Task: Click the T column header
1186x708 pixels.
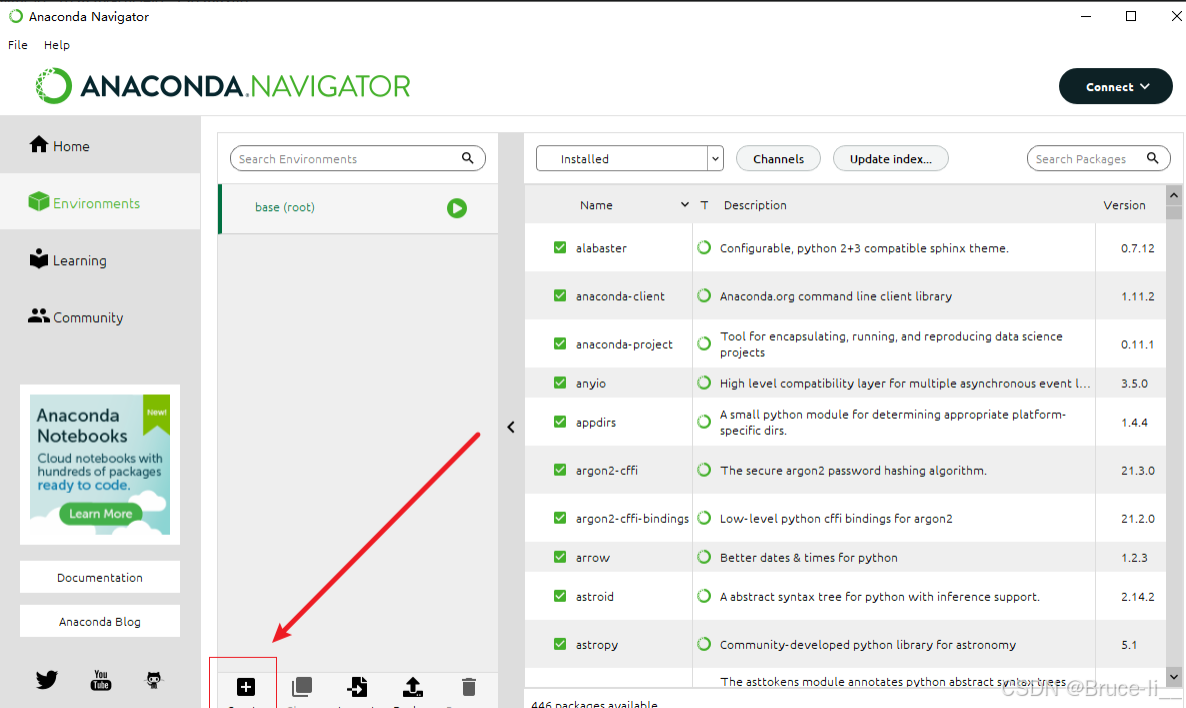Action: click(x=704, y=205)
